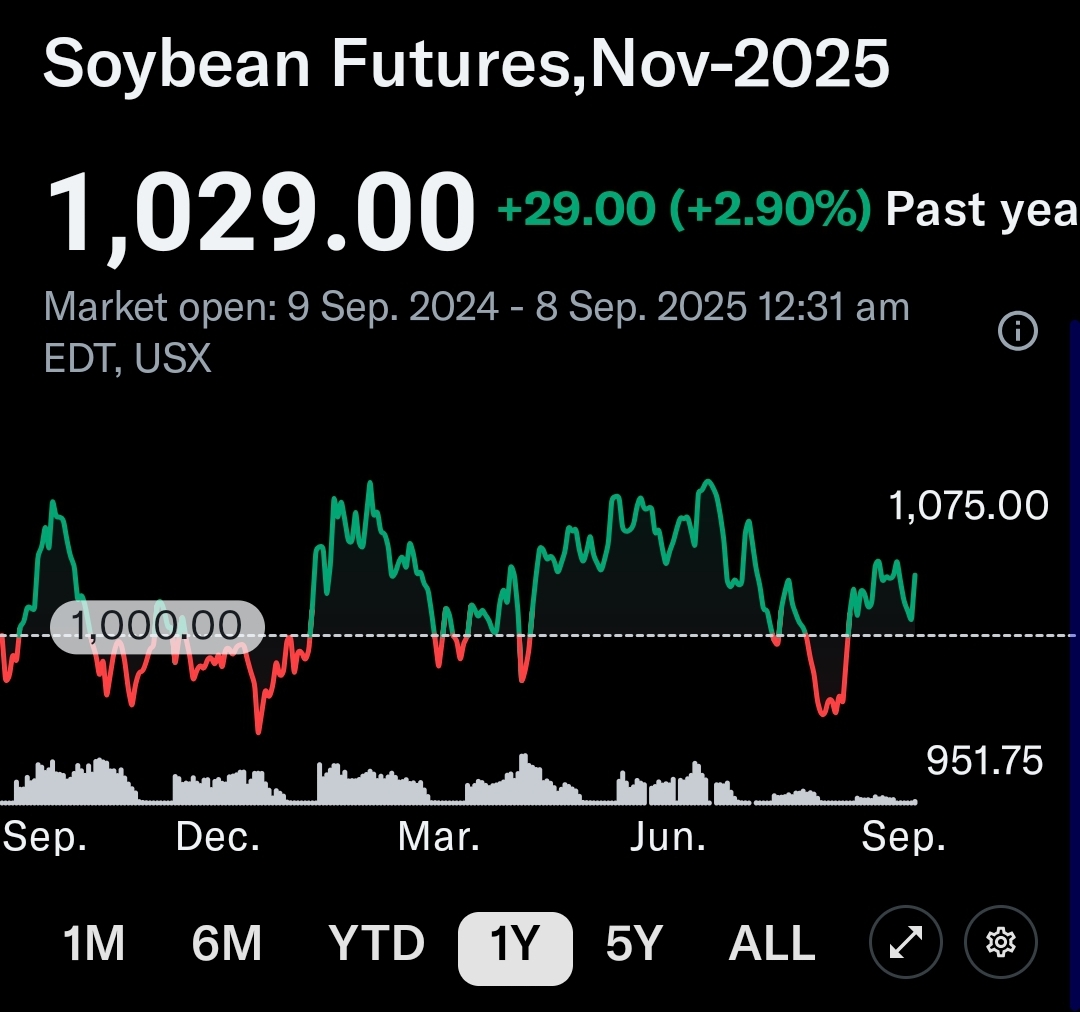This screenshot has width=1080, height=1012.
Task: Open chart settings gear icon
Action: click(x=1001, y=942)
